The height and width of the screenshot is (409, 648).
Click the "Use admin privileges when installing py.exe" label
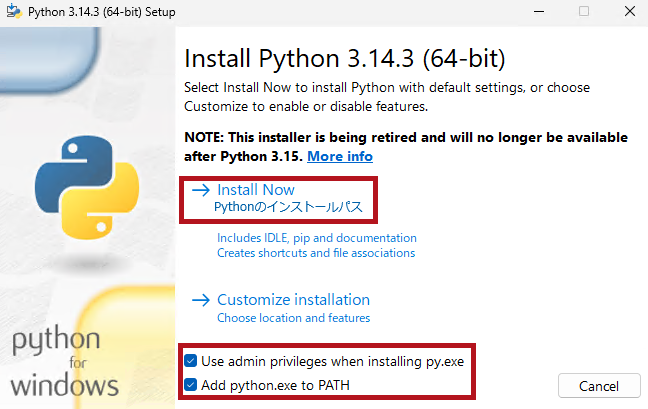(332, 361)
